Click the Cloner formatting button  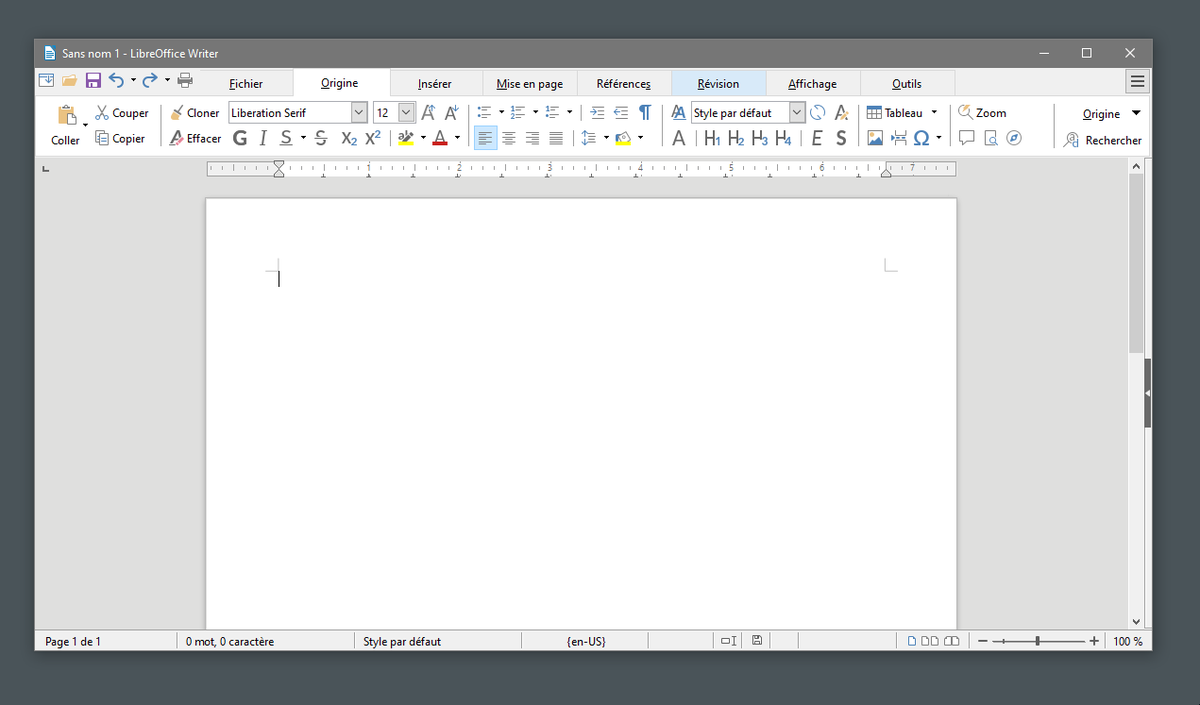(x=194, y=113)
